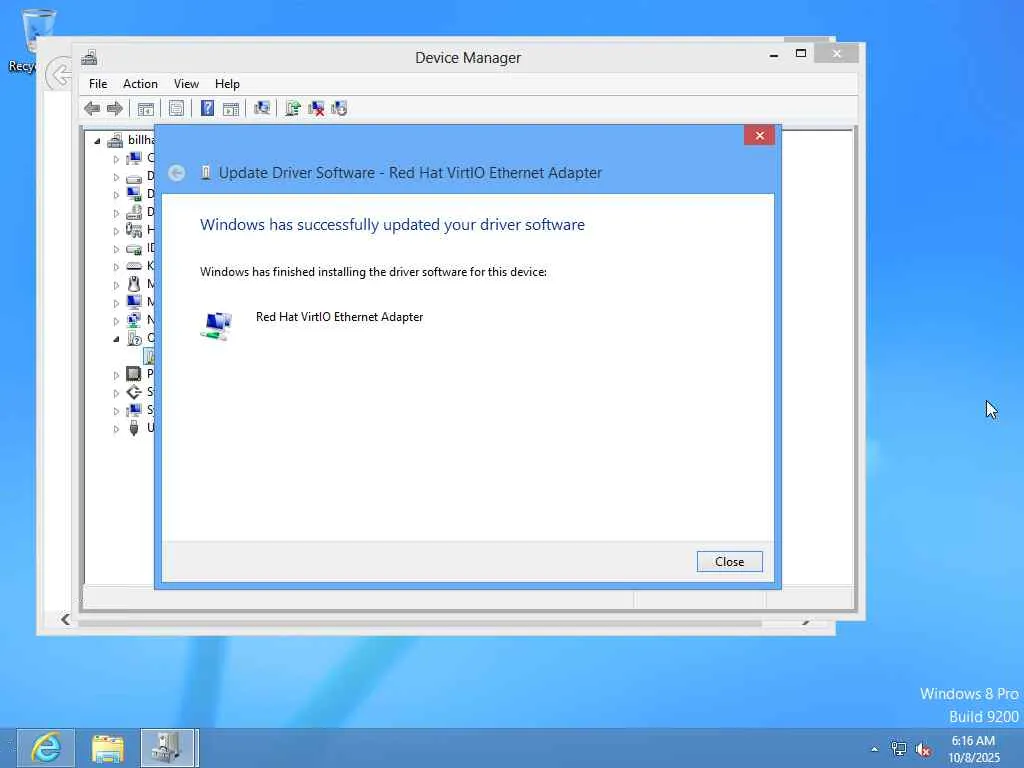Viewport: 1024px width, 768px height.
Task: Expand the System devices node
Action: click(x=116, y=411)
